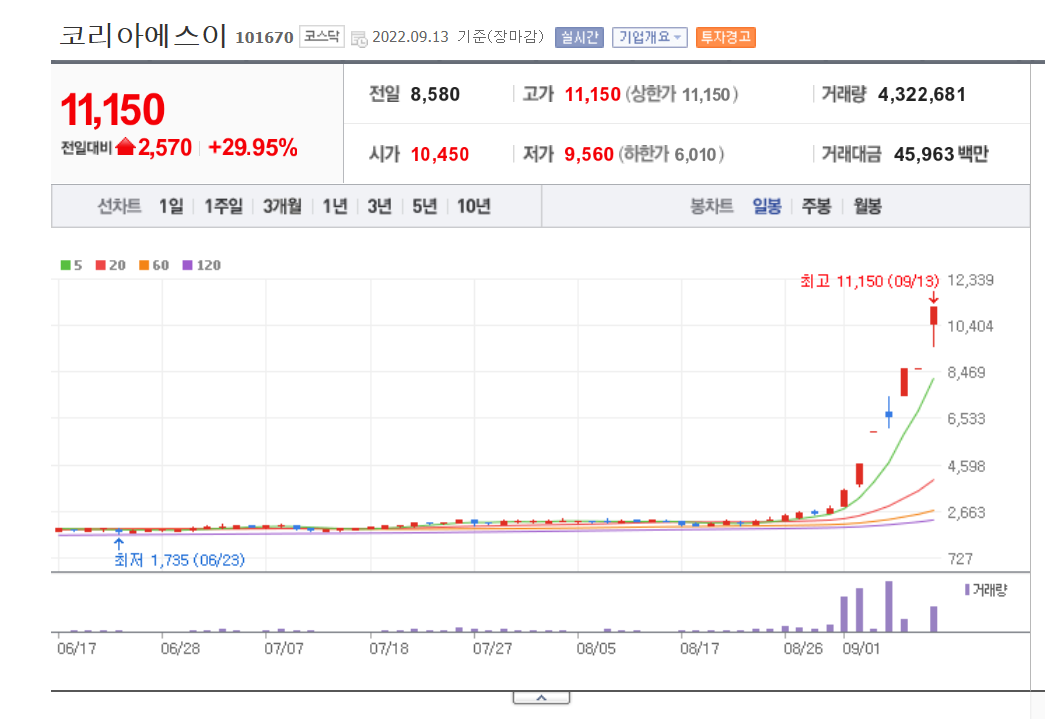Click the 실시간 button
1045x719 pixels.
tap(579, 37)
